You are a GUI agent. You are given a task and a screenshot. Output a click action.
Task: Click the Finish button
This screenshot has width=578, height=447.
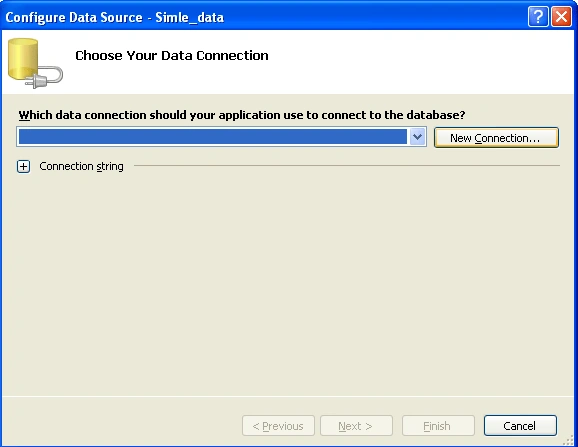438,426
